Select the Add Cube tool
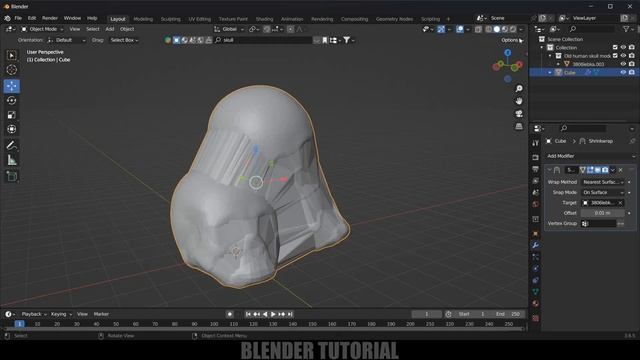 click(11, 176)
